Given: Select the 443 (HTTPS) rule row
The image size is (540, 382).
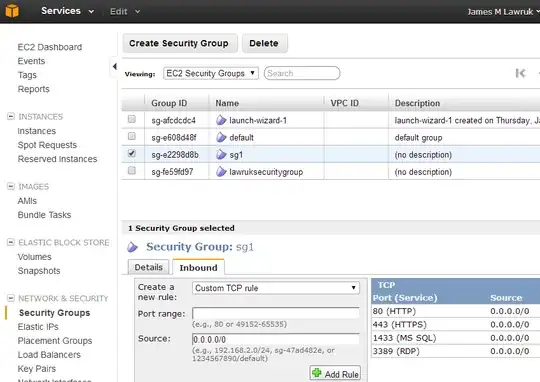Looking at the screenshot, I should 456,324.
